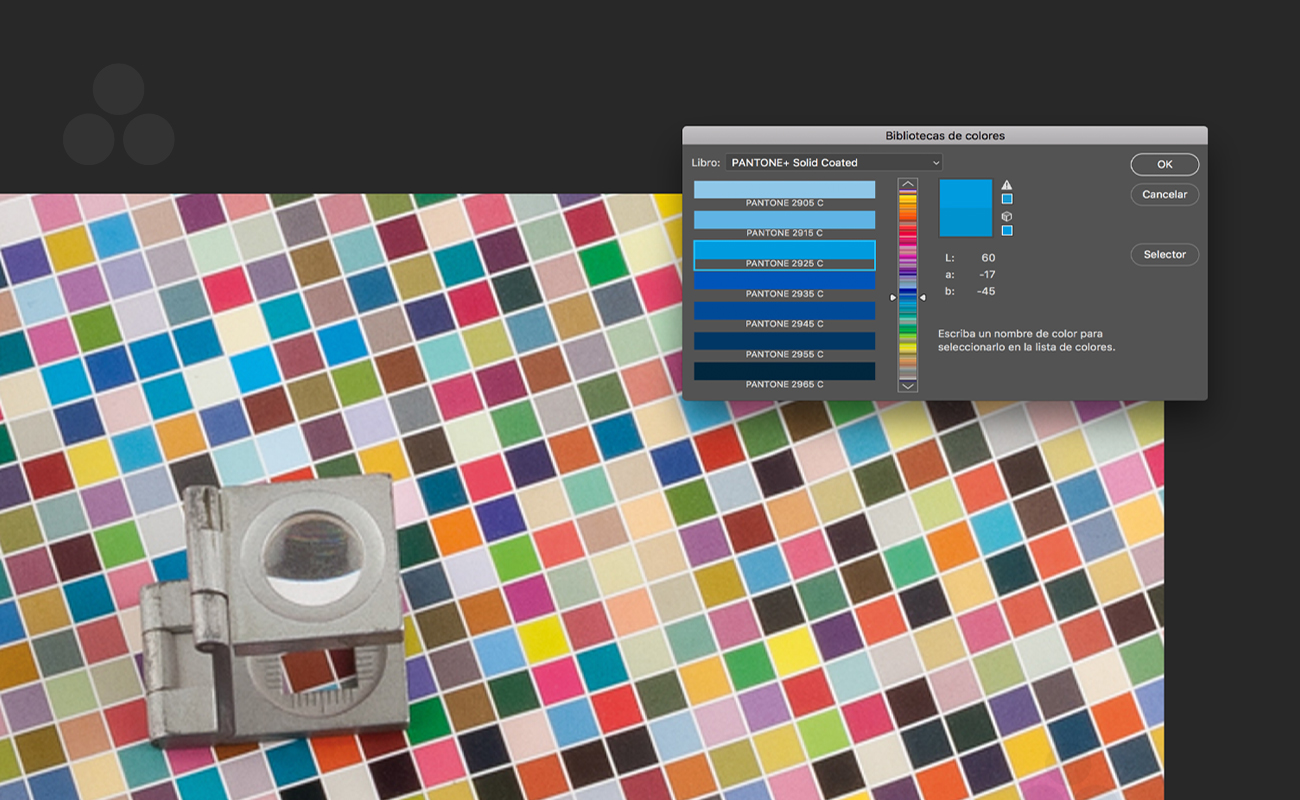Click the web-safe swatch below the cube icon
This screenshot has height=800, width=1300.
click(x=1007, y=231)
